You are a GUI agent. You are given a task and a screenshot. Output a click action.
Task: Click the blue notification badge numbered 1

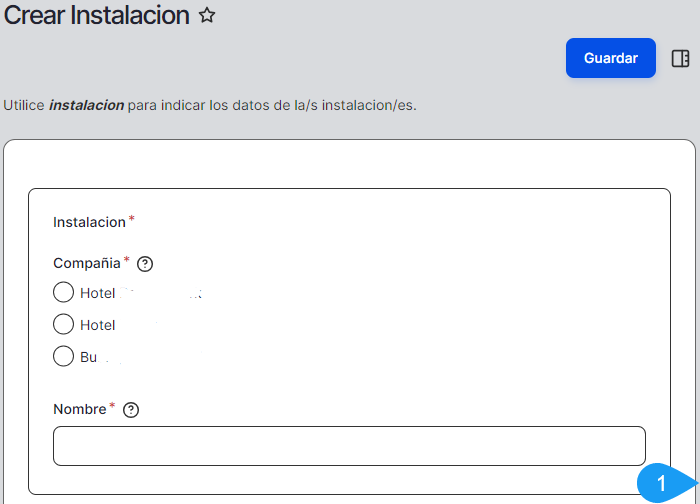tap(662, 485)
